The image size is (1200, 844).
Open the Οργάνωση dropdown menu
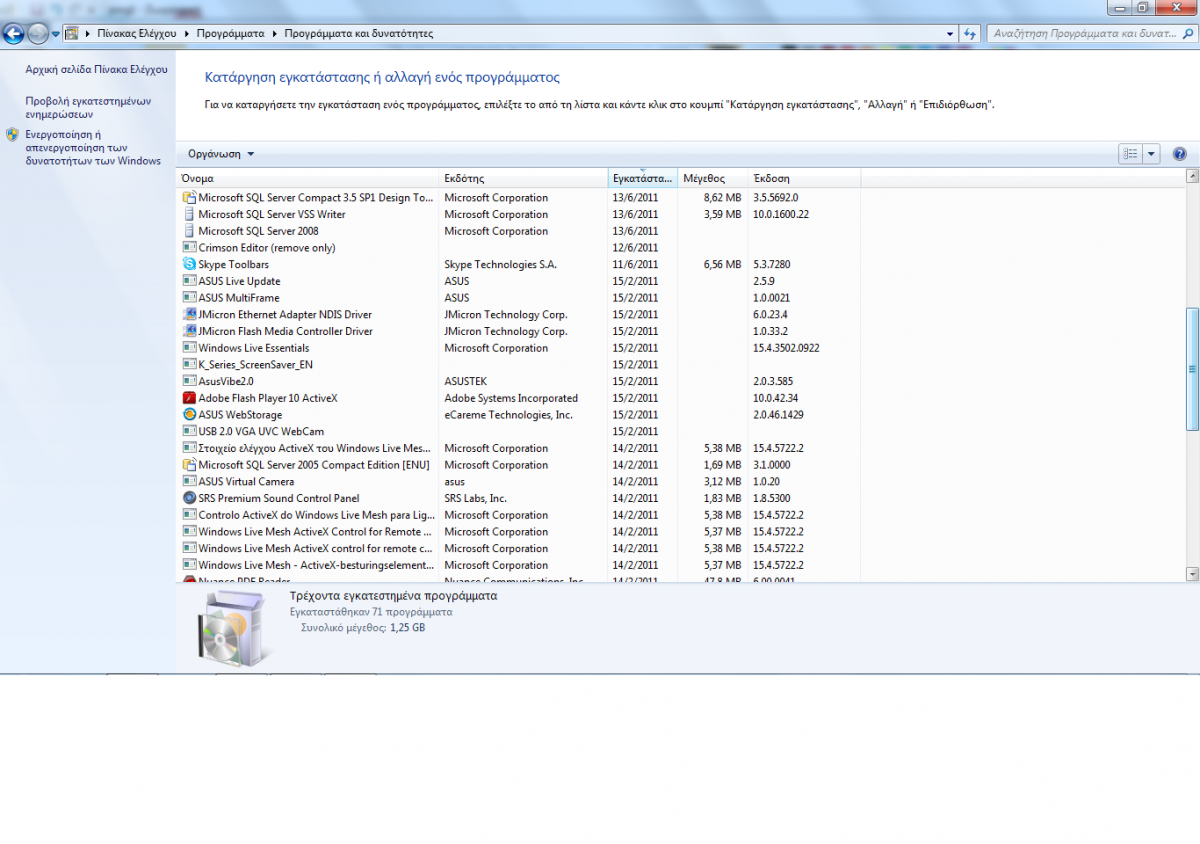[221, 154]
